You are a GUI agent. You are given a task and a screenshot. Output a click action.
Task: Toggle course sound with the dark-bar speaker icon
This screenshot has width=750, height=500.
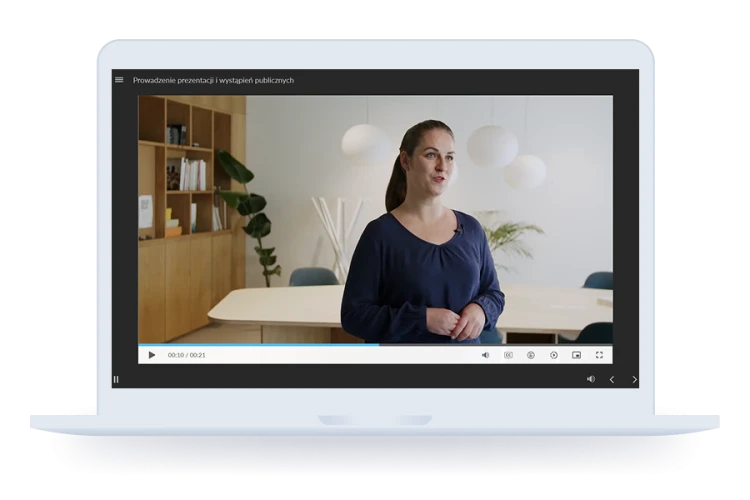(591, 379)
